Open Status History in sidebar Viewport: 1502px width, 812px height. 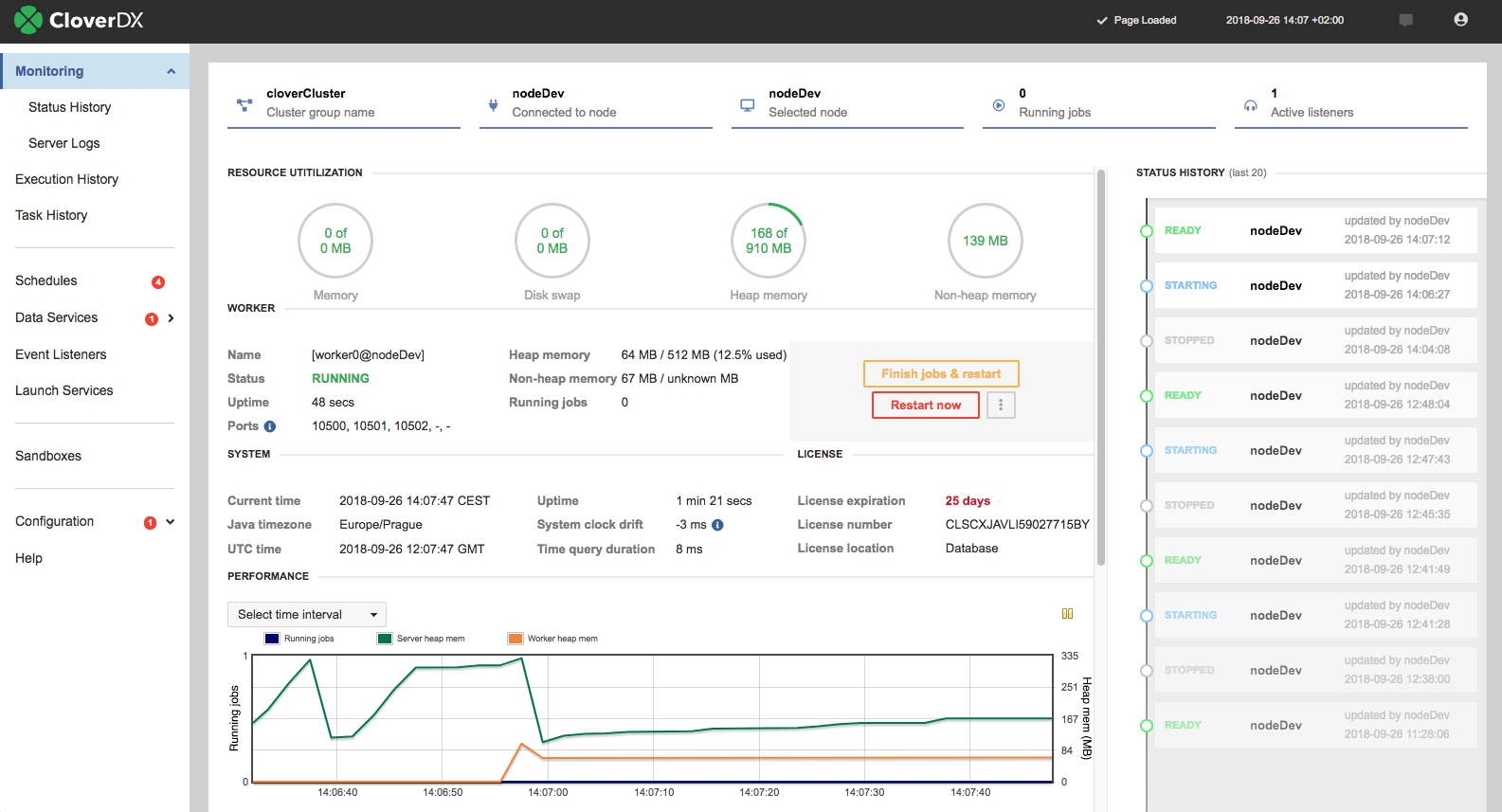[70, 107]
